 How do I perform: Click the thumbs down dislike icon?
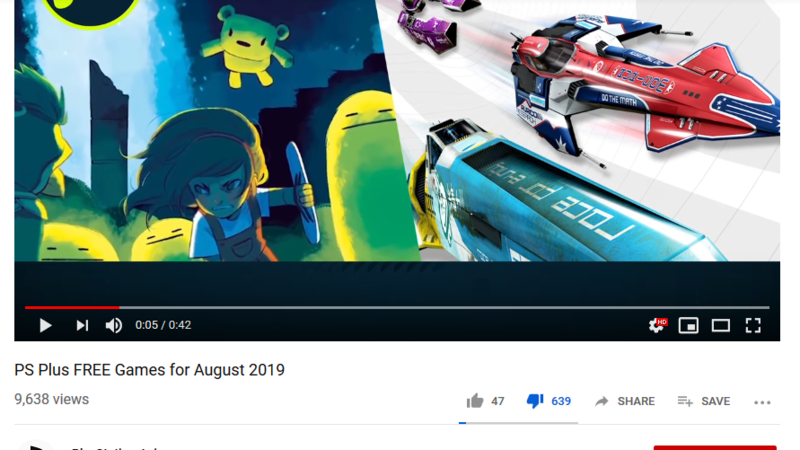coord(535,401)
